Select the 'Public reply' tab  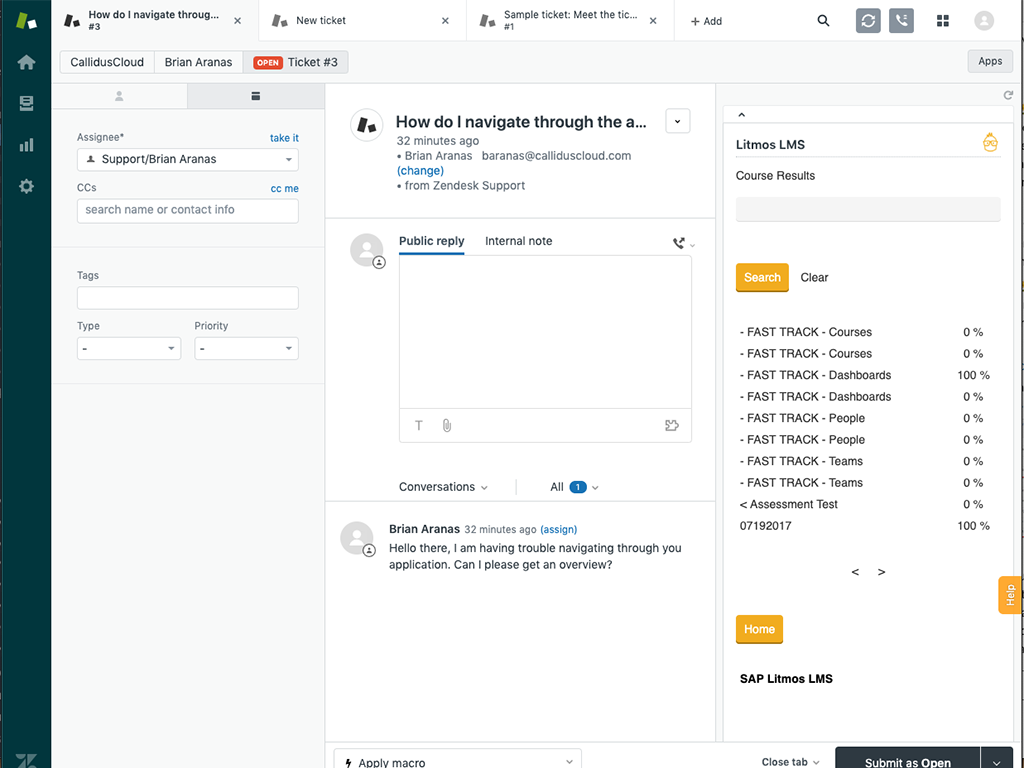[x=432, y=241]
